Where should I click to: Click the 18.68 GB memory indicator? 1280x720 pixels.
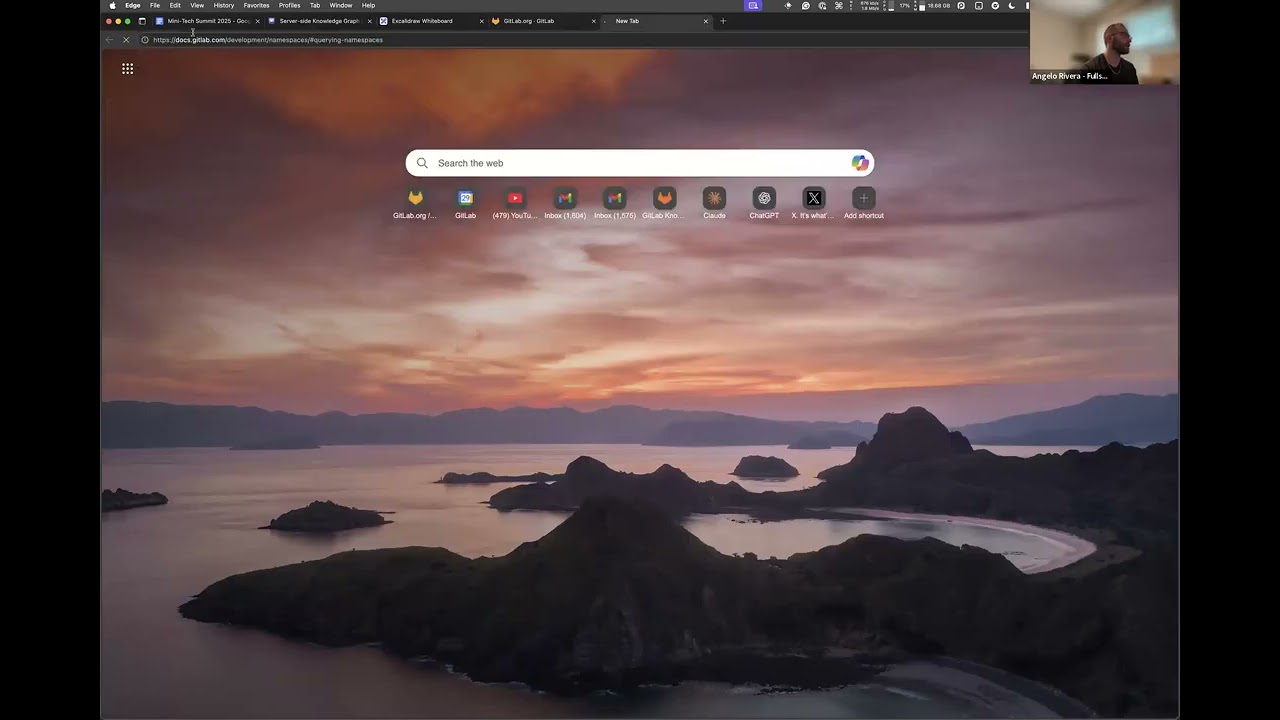tap(932, 5)
